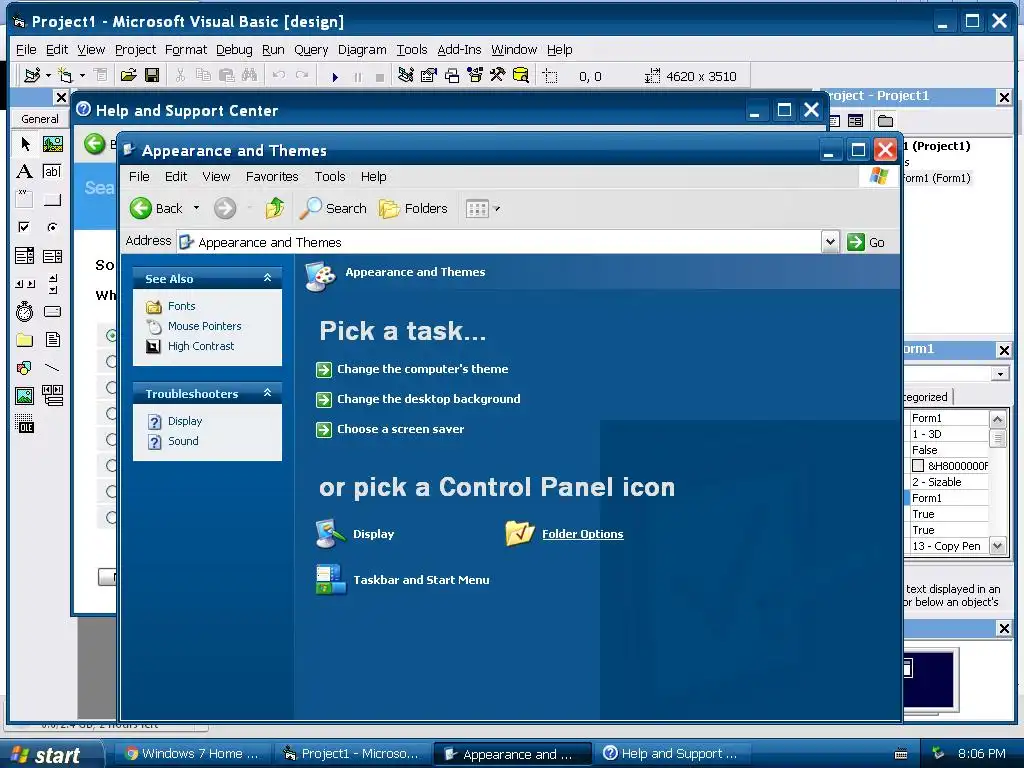
Task: Click Up folder icon in Appearance window
Action: pos(274,208)
